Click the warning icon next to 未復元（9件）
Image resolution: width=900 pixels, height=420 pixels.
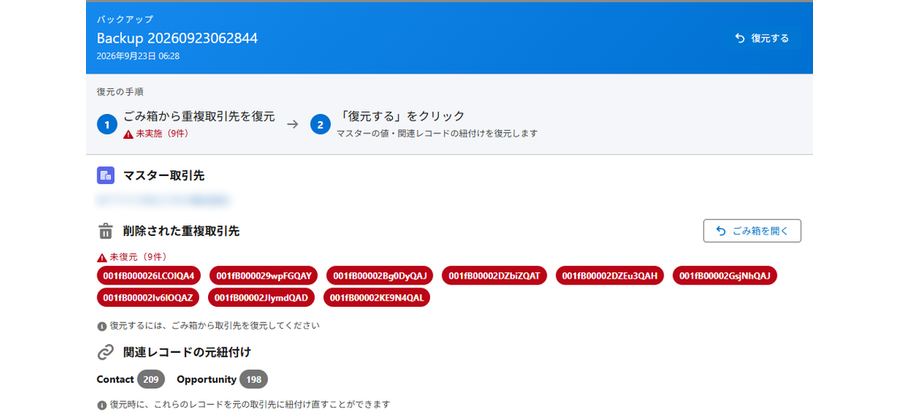click(102, 257)
